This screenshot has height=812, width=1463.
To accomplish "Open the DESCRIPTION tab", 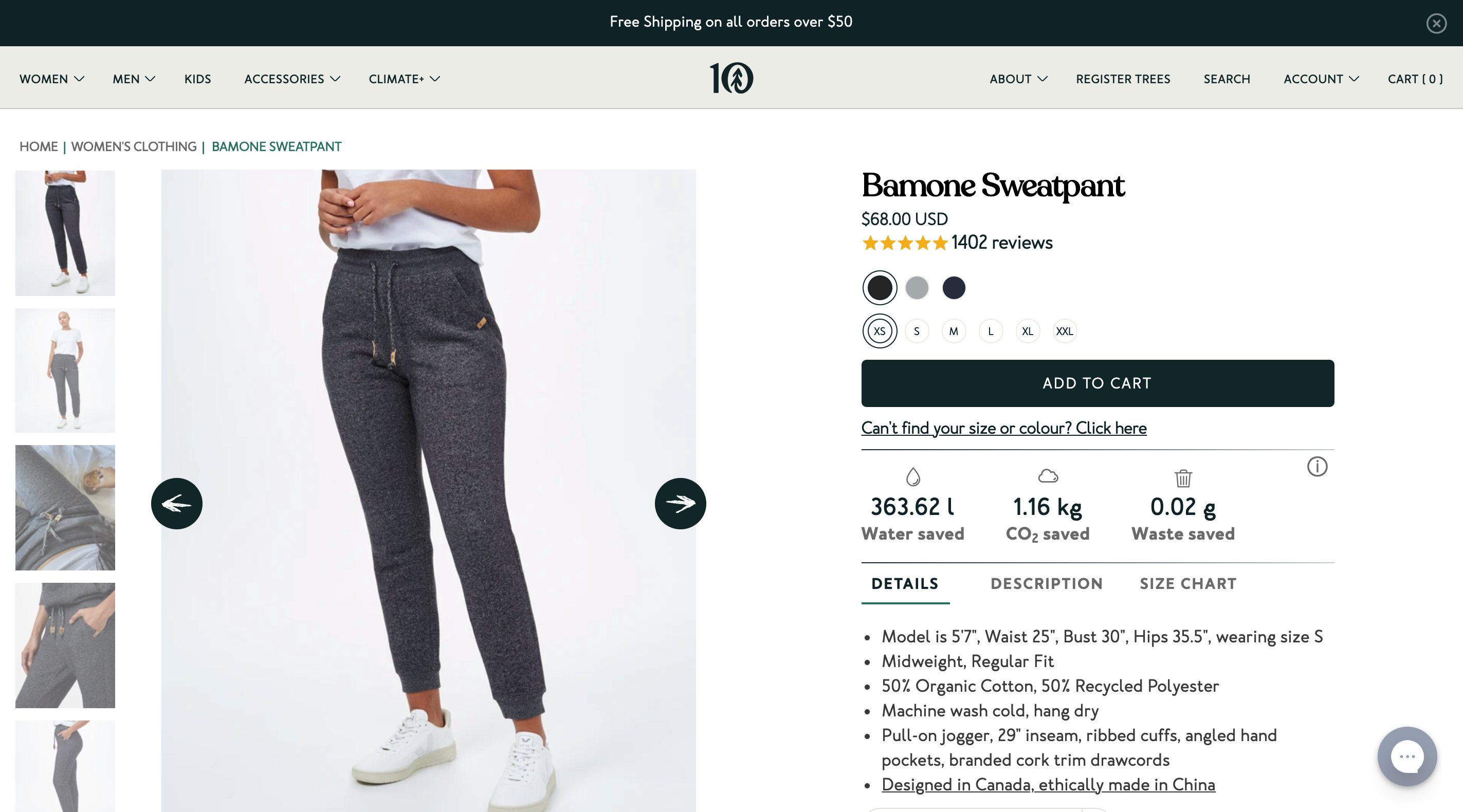I will tap(1047, 584).
